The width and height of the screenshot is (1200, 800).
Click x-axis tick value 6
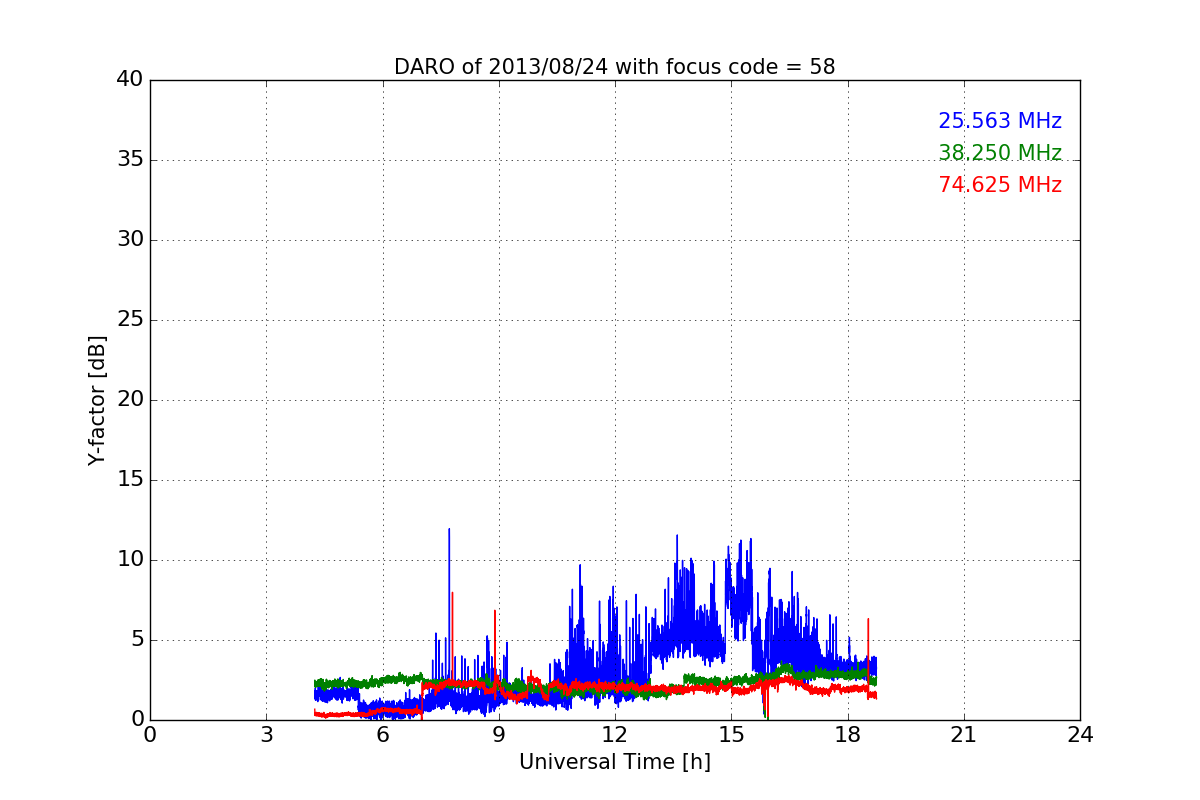382,735
